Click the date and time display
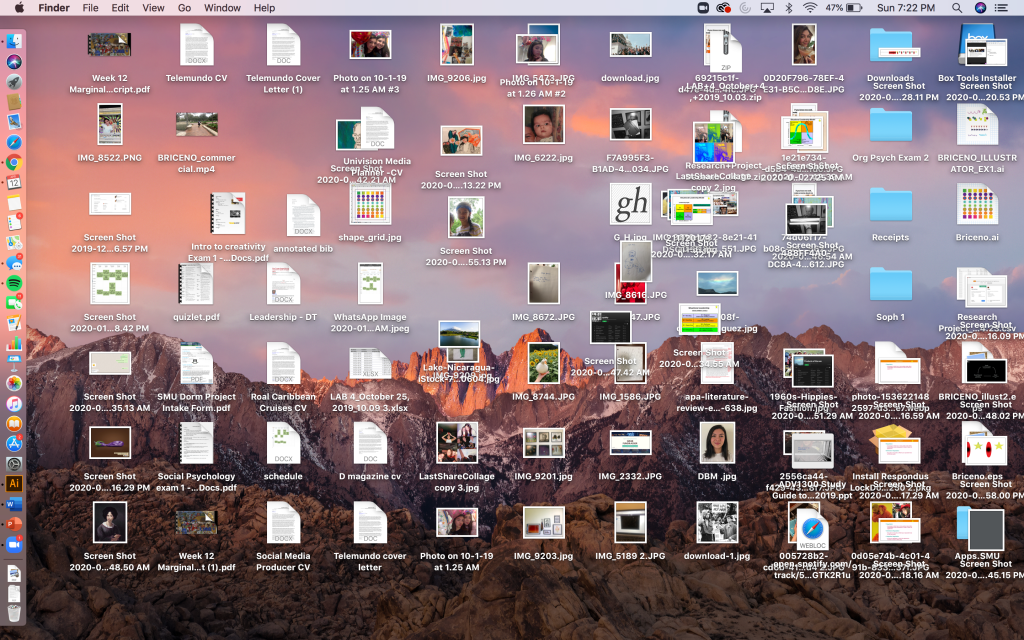The height and width of the screenshot is (640, 1024). click(x=904, y=8)
